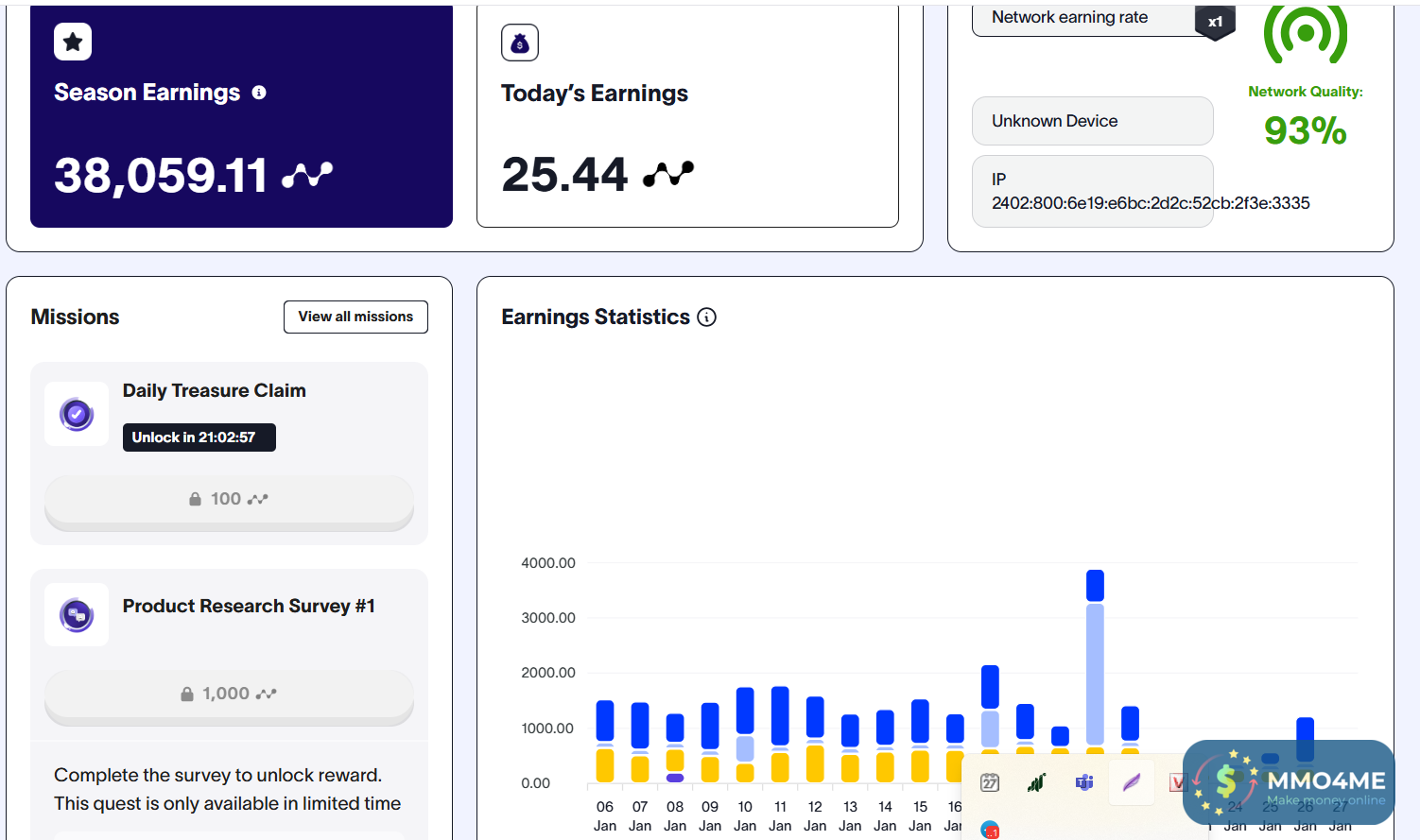Screen dimensions: 1420x840
Task: Click the Unknown Device field
Action: pos(1092,121)
